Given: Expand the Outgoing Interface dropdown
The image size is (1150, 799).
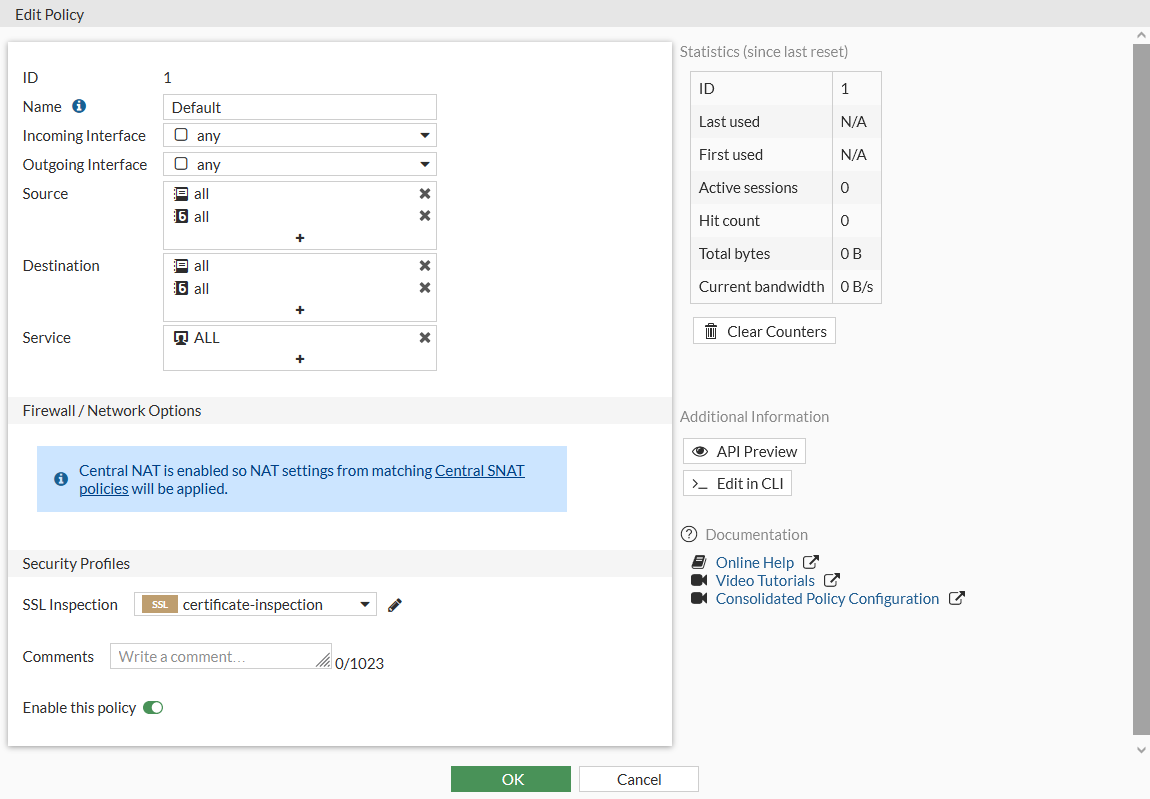Looking at the screenshot, I should click(300, 165).
